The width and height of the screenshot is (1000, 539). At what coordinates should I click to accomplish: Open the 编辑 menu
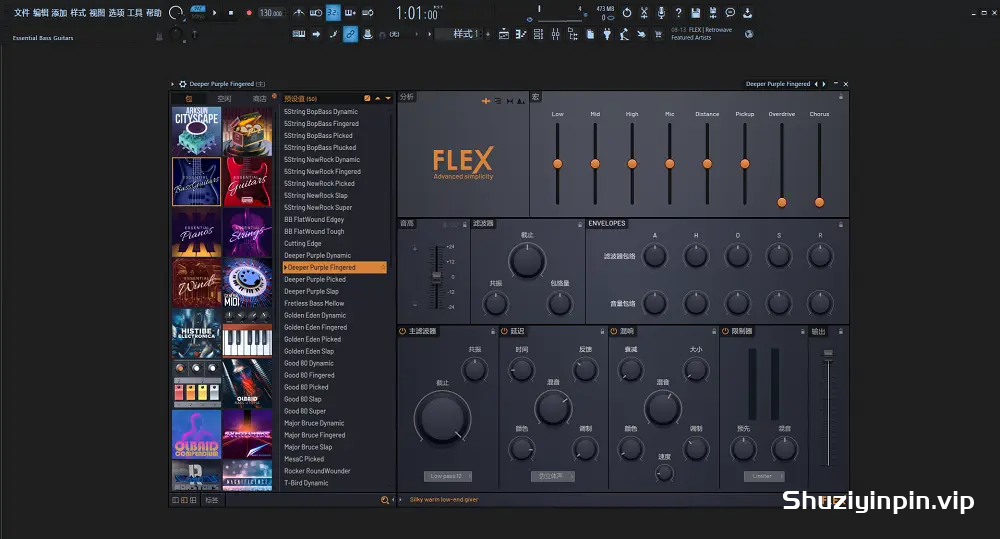point(40,13)
